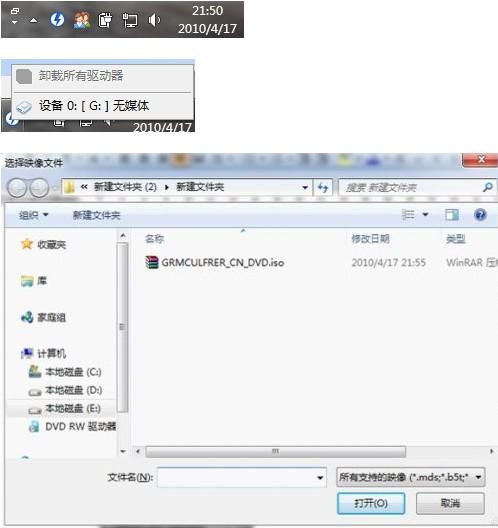Image resolution: width=498 pixels, height=528 pixels.
Task: Close the 选择映像文件 dialog
Action: (480, 160)
